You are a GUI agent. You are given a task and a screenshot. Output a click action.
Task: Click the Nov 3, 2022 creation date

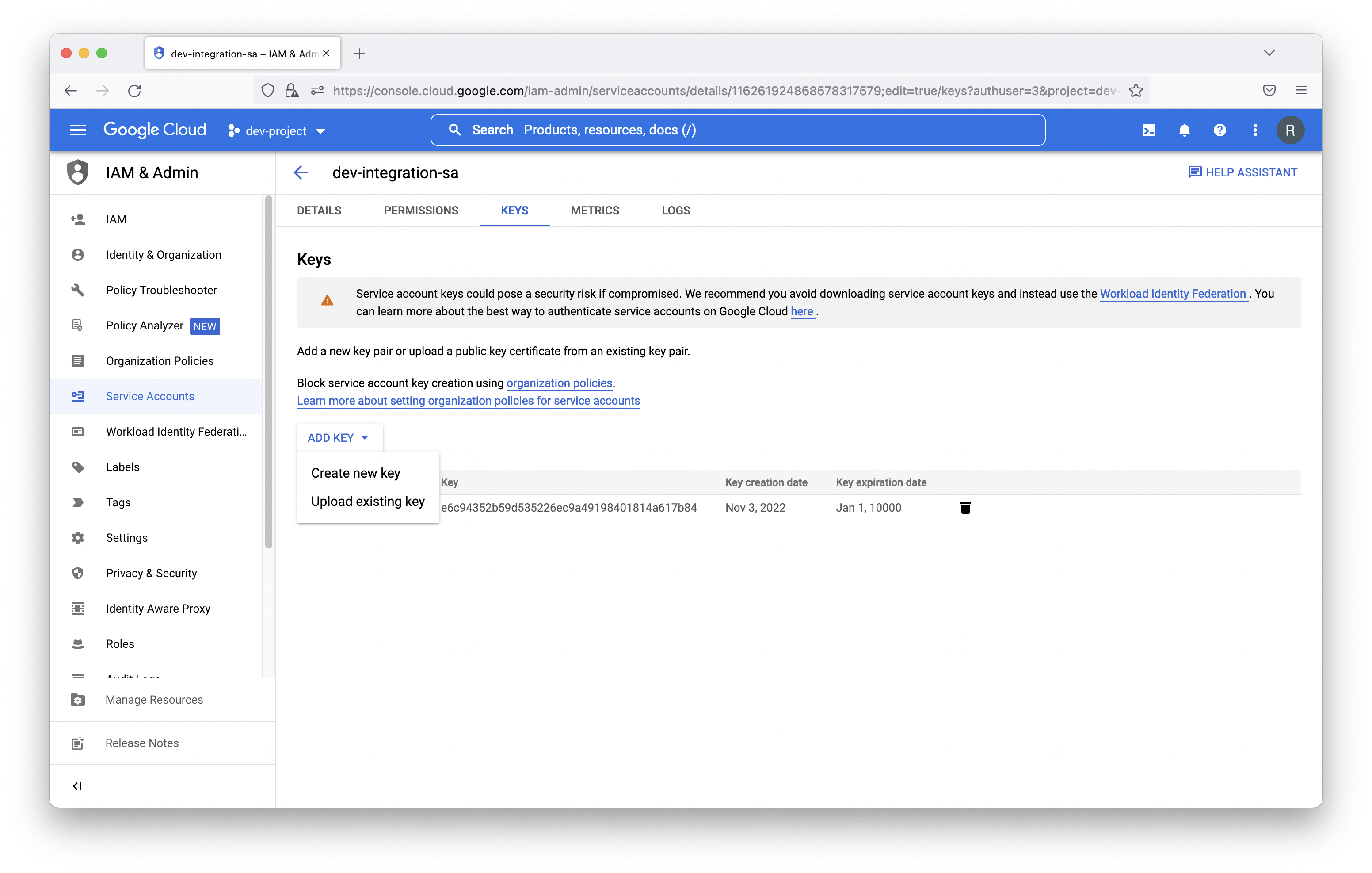[x=755, y=508]
